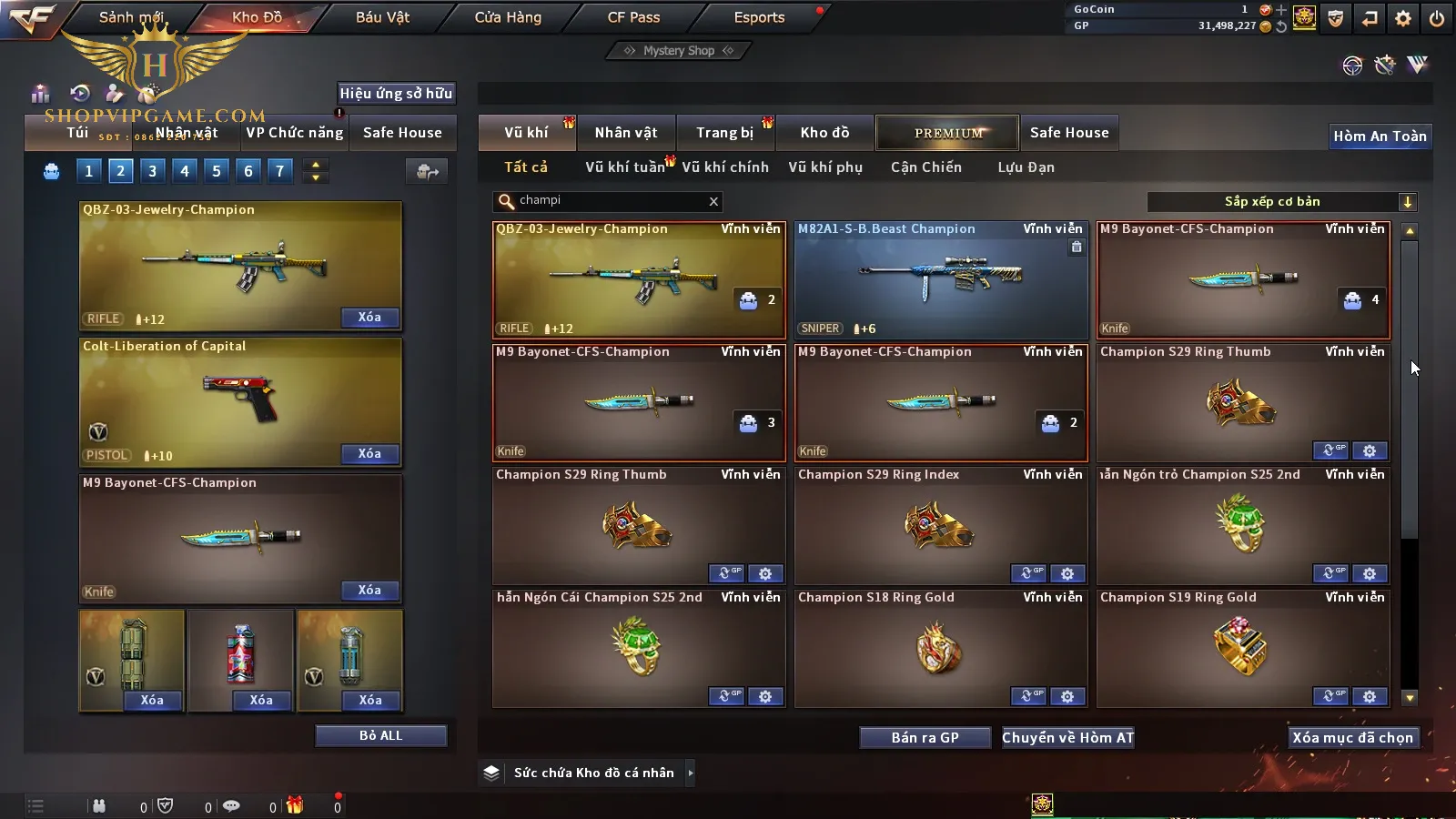This screenshot has width=1456, height=819.
Task: Click the bag transfer icon above loadout
Action: (427, 171)
